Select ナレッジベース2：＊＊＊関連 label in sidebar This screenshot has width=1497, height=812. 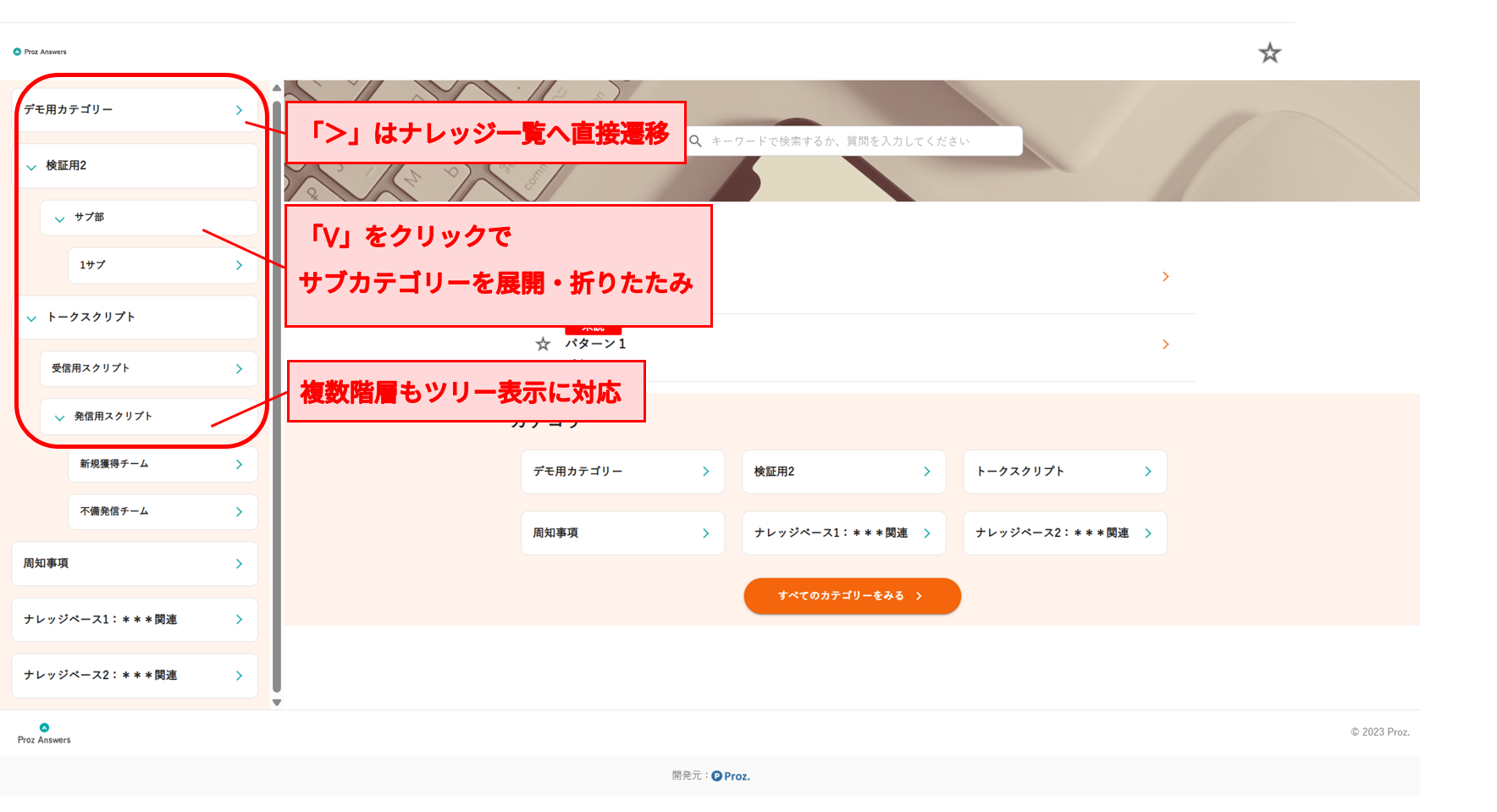coord(100,675)
